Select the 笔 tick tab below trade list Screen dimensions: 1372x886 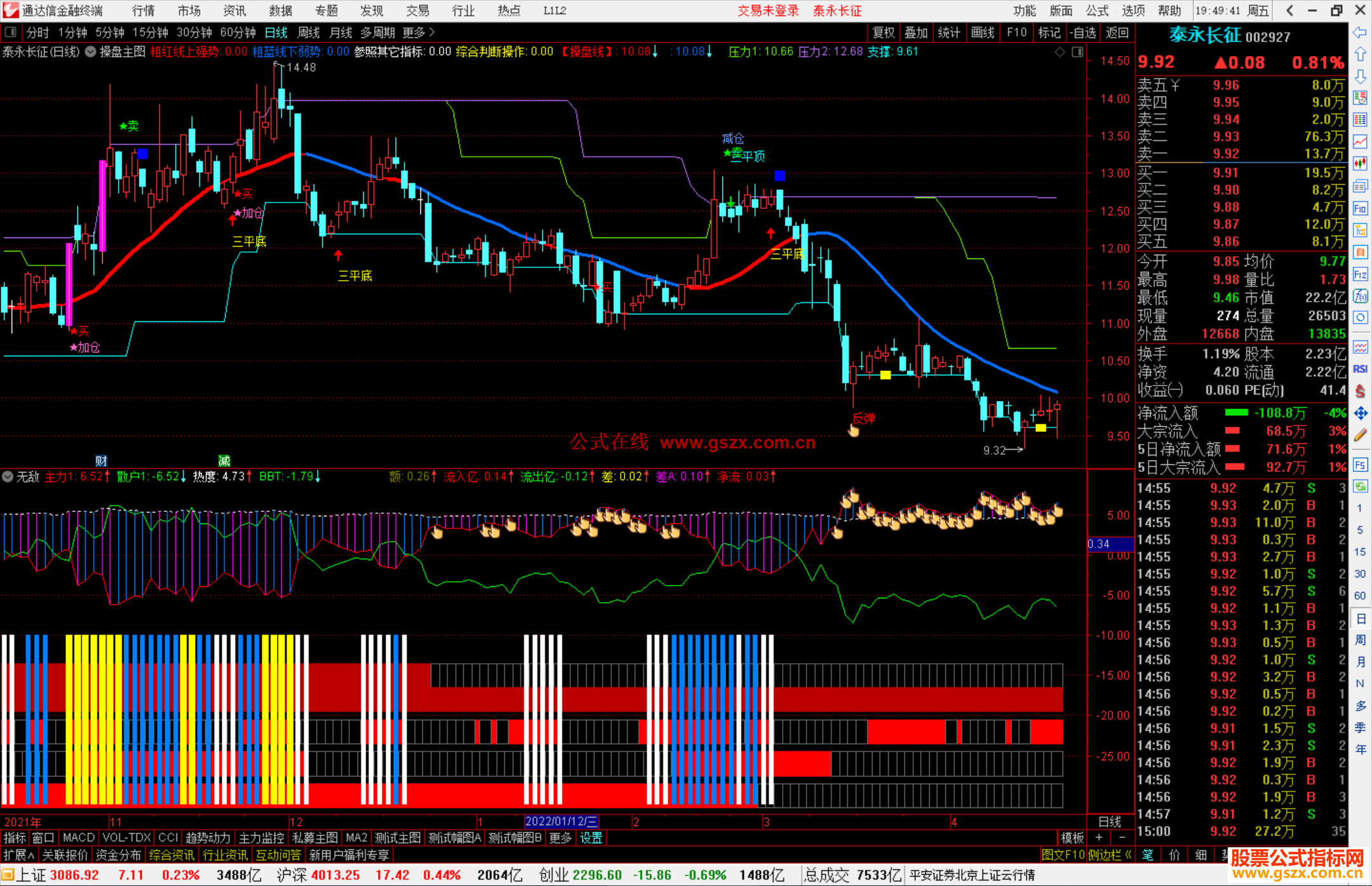[x=1147, y=855]
